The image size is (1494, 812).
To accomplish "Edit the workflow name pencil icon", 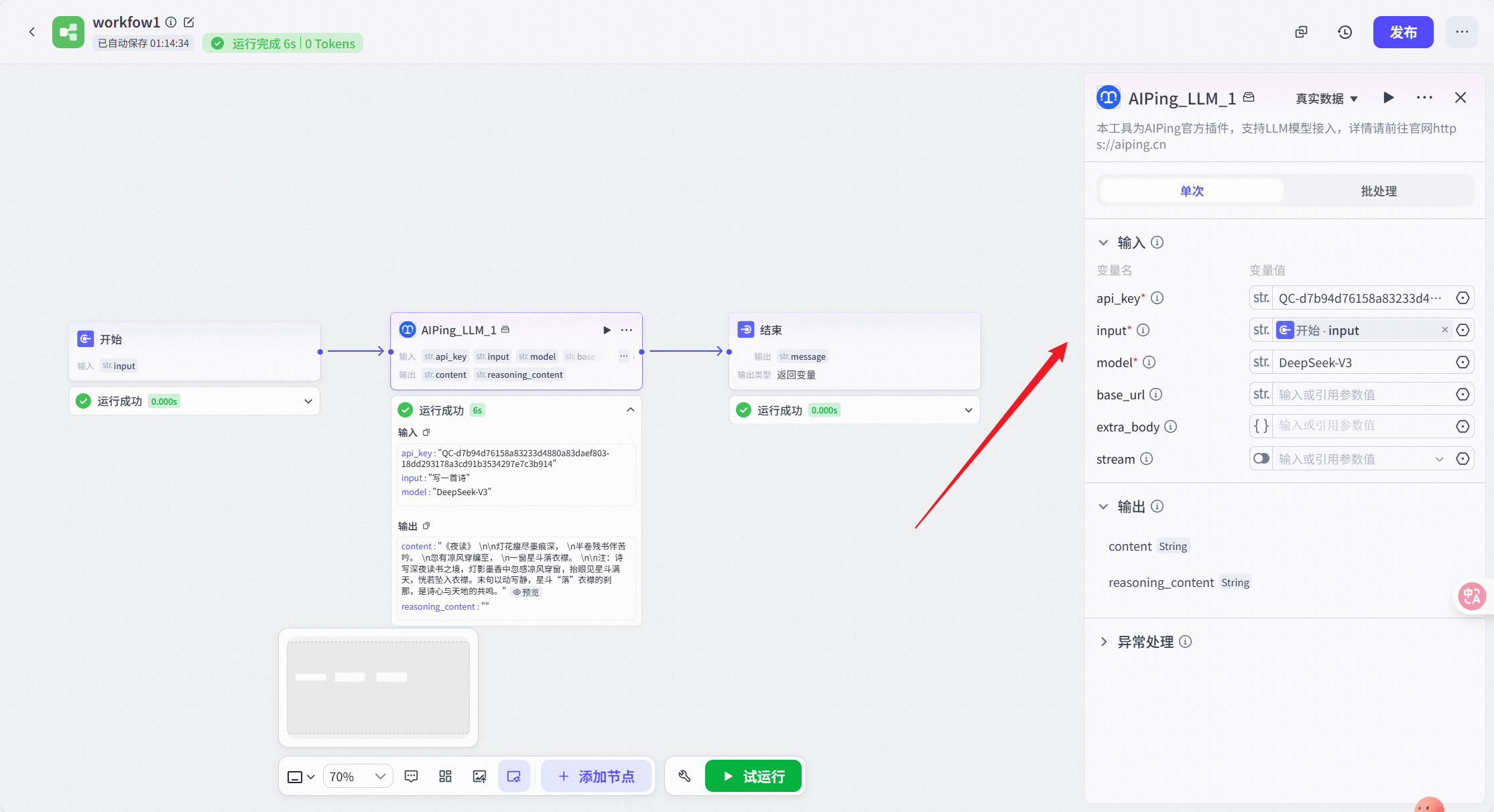I will point(189,22).
